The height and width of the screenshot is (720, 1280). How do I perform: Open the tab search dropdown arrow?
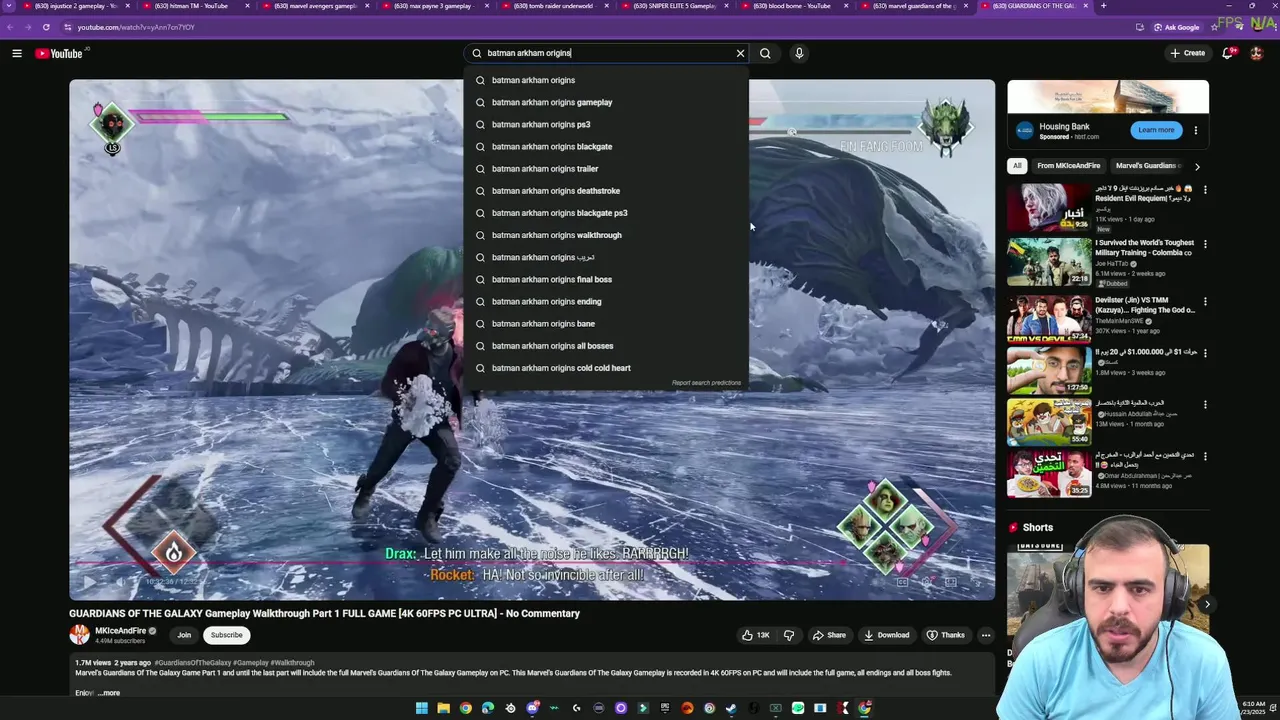(x=9, y=6)
